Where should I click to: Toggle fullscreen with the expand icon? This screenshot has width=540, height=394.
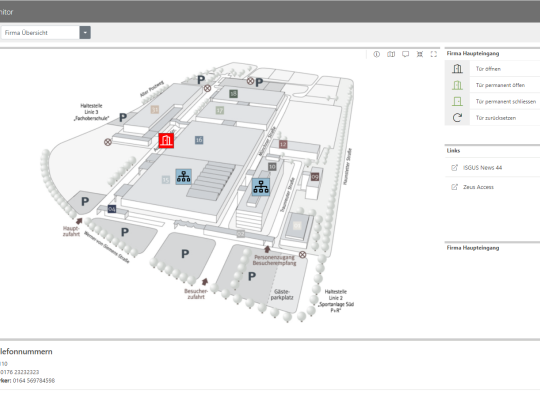pyautogui.click(x=434, y=54)
